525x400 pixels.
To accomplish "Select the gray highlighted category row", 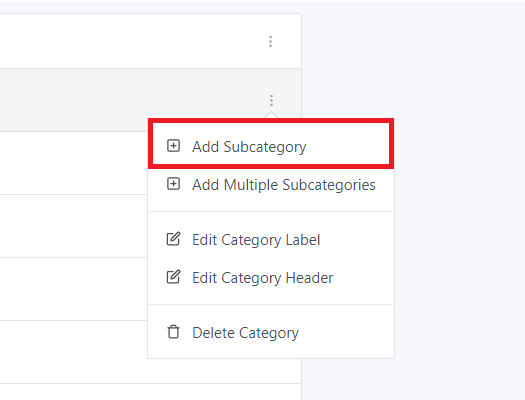I will (134, 100).
